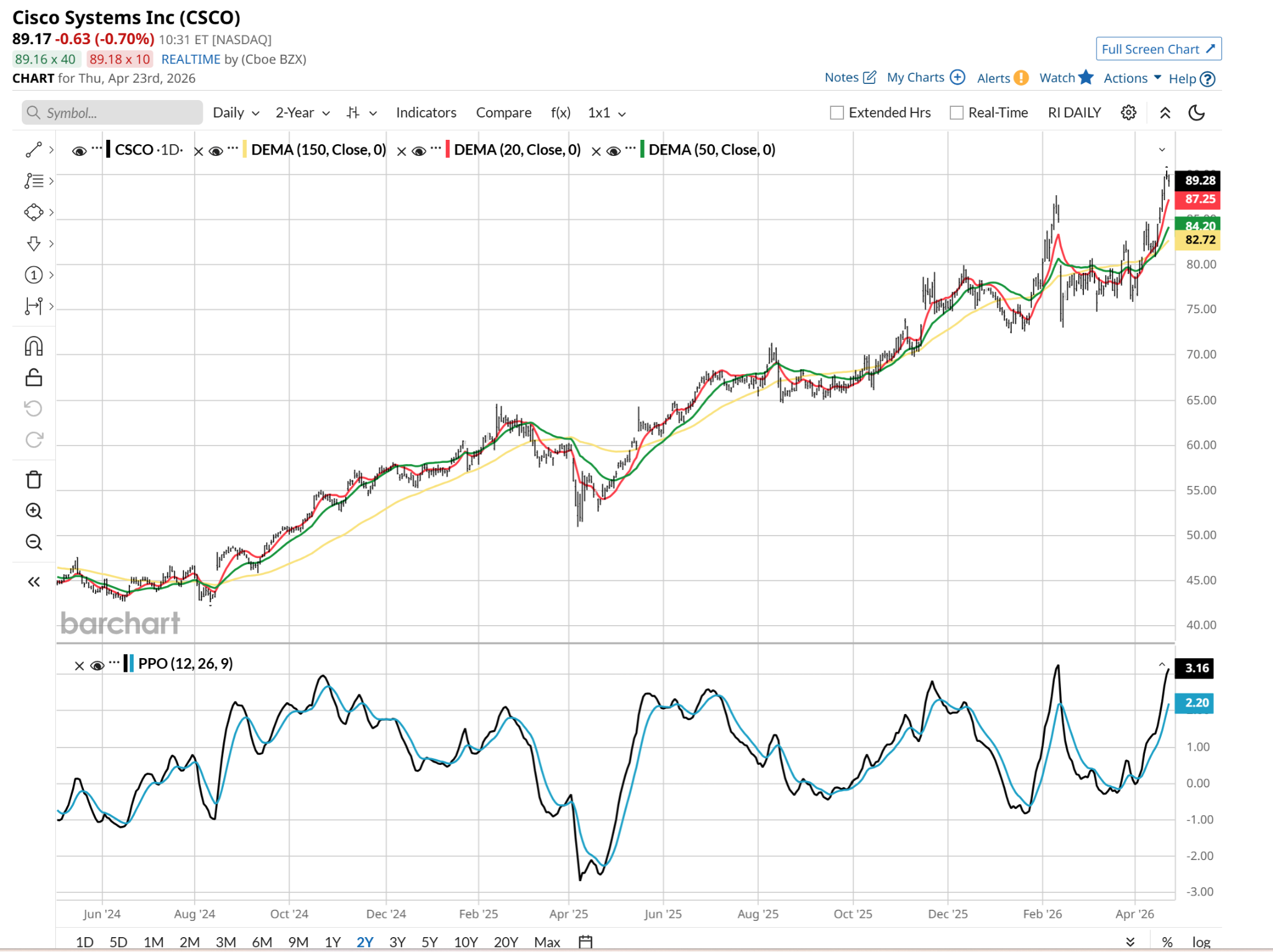Screen dimensions: 1273x952
Task: Open the date range calendar icon
Action: 585,941
